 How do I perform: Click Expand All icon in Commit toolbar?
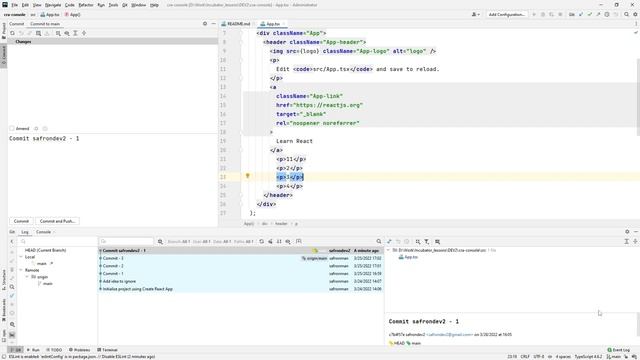76,33
